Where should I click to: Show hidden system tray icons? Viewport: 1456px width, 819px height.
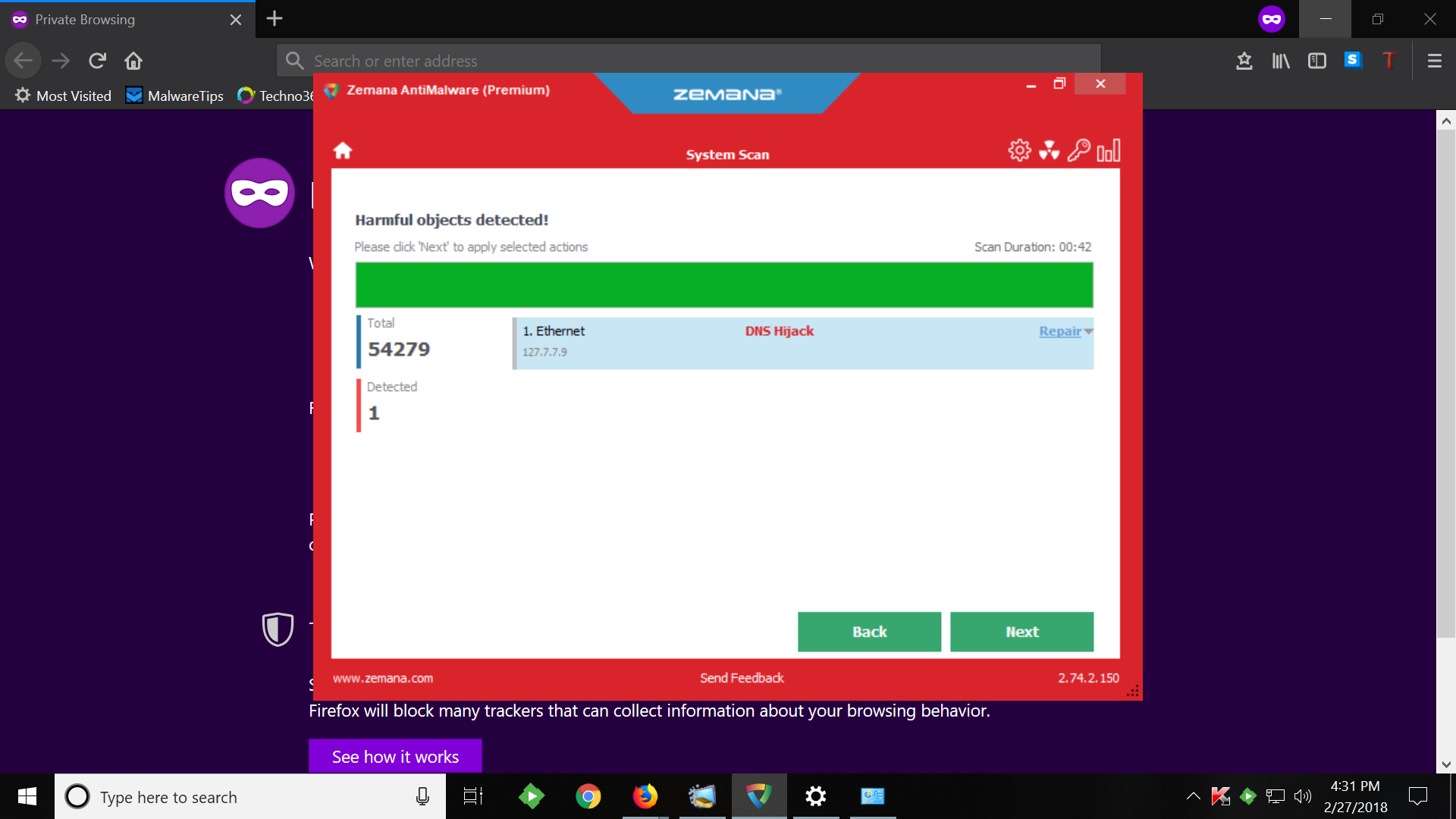click(x=1193, y=796)
